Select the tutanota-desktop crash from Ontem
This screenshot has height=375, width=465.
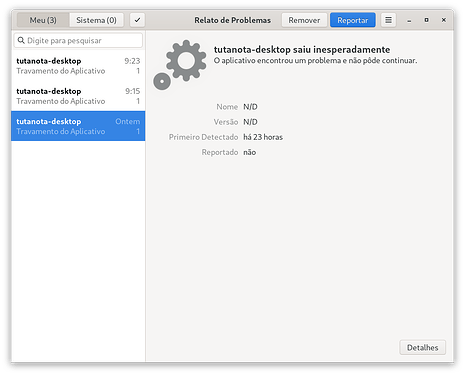78,126
